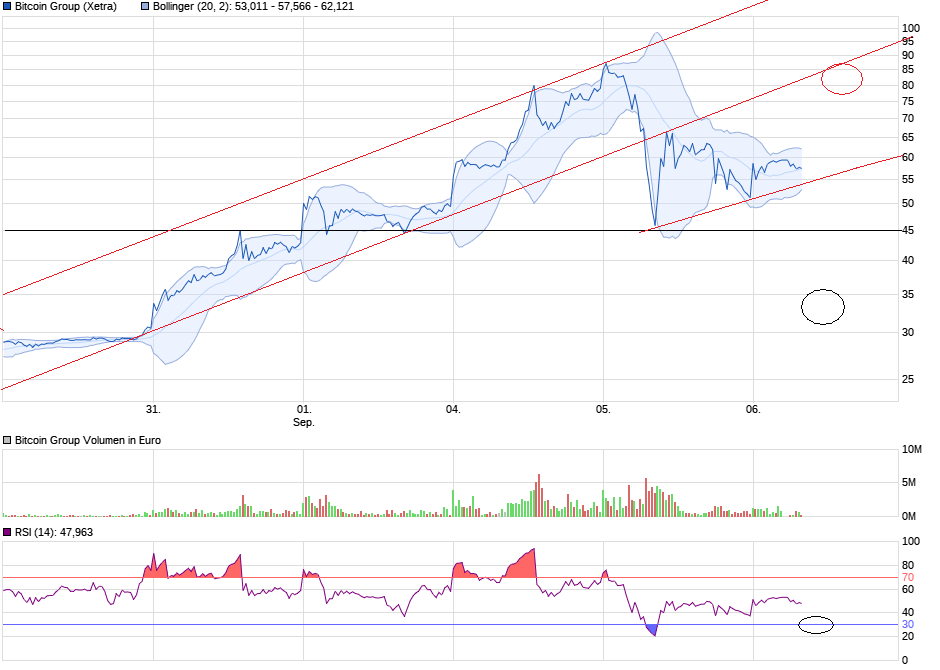Click the 'RSI (14): 47,963' label
The image size is (940, 670).
[x=54, y=532]
